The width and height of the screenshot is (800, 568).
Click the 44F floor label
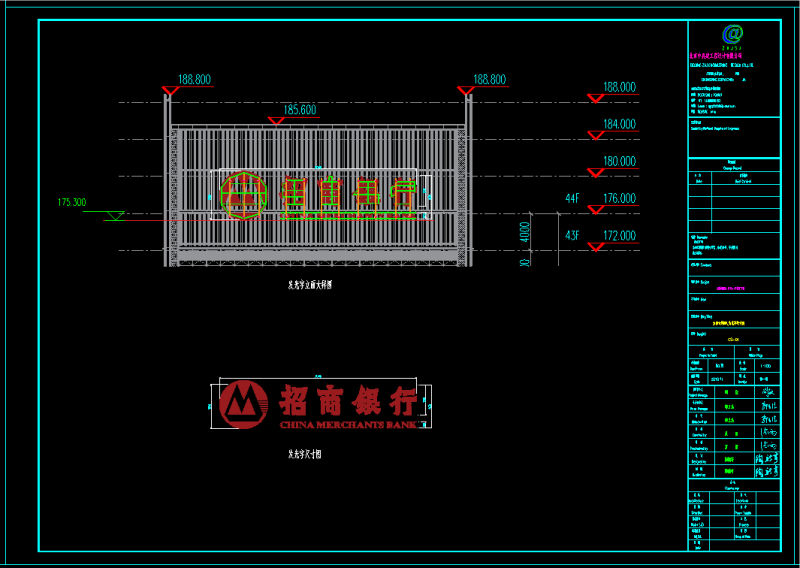point(572,199)
